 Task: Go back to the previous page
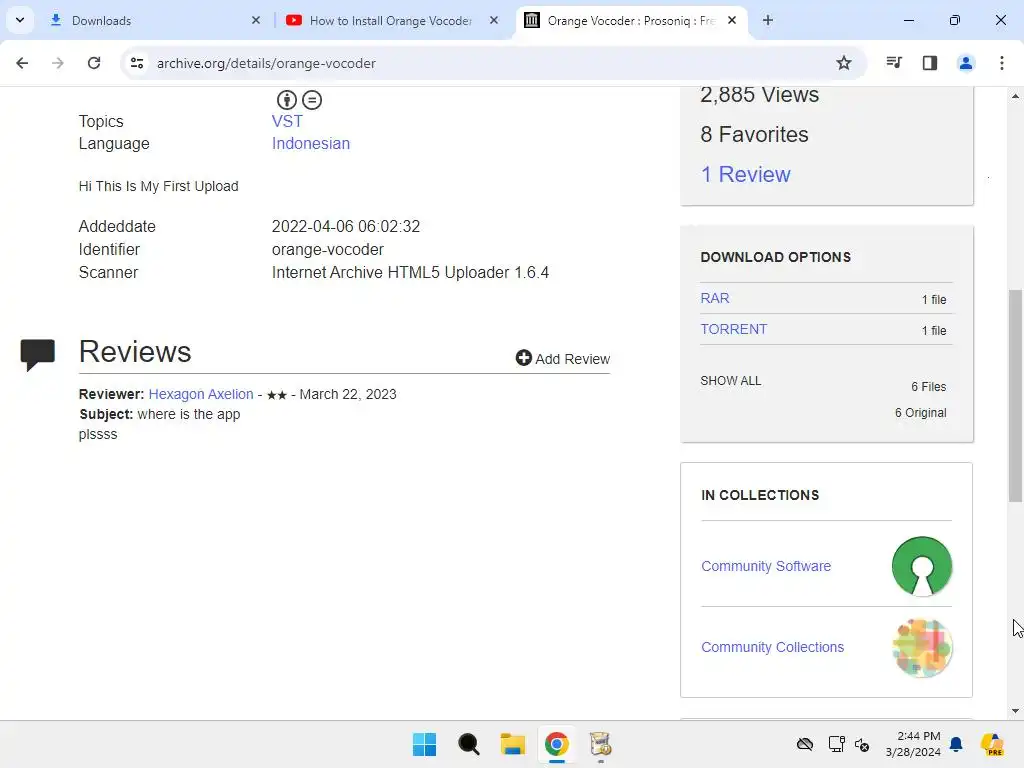tap(22, 63)
